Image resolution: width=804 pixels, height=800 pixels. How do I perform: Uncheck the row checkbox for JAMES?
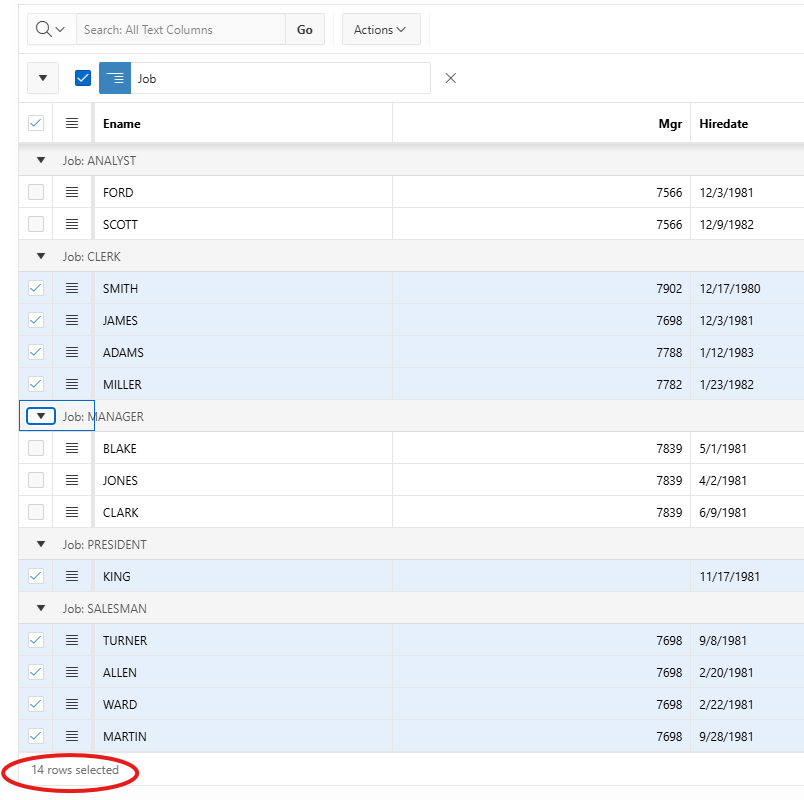pos(36,320)
